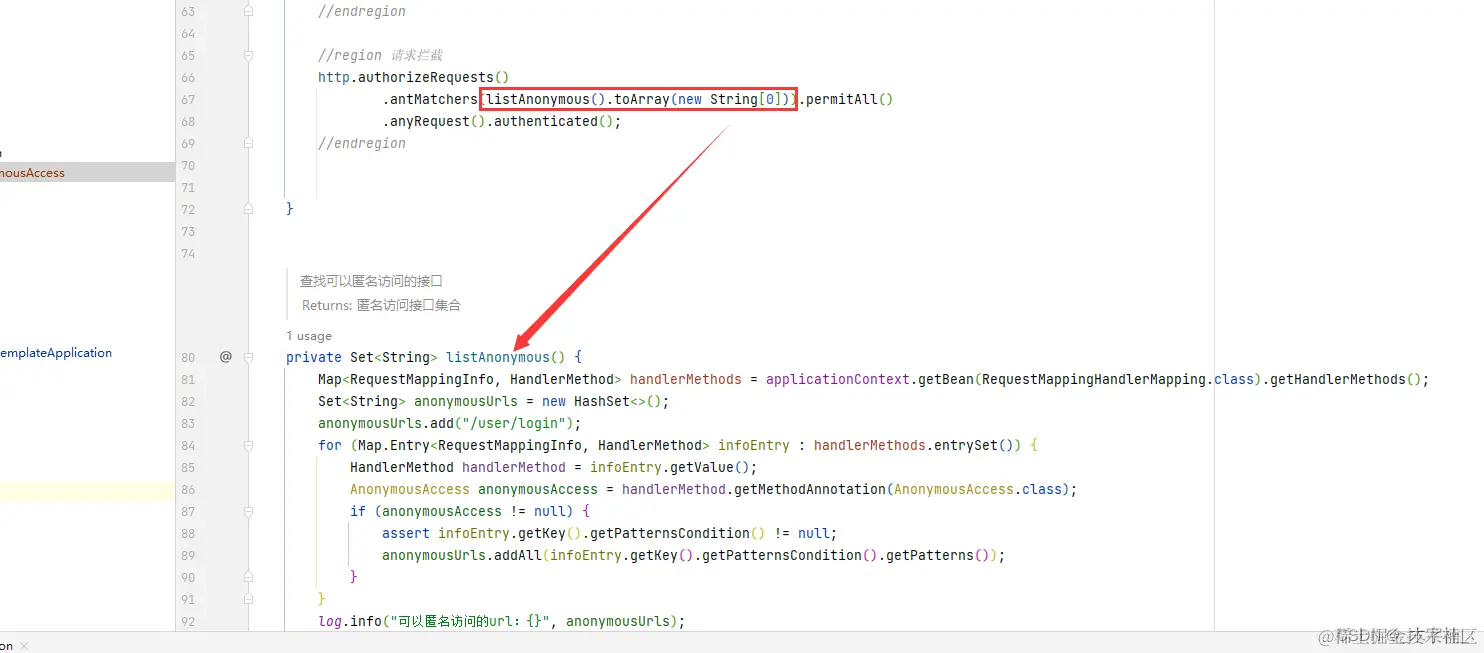
Task: Click the handlerMethods variable declaration on line 81
Action: [x=686, y=379]
